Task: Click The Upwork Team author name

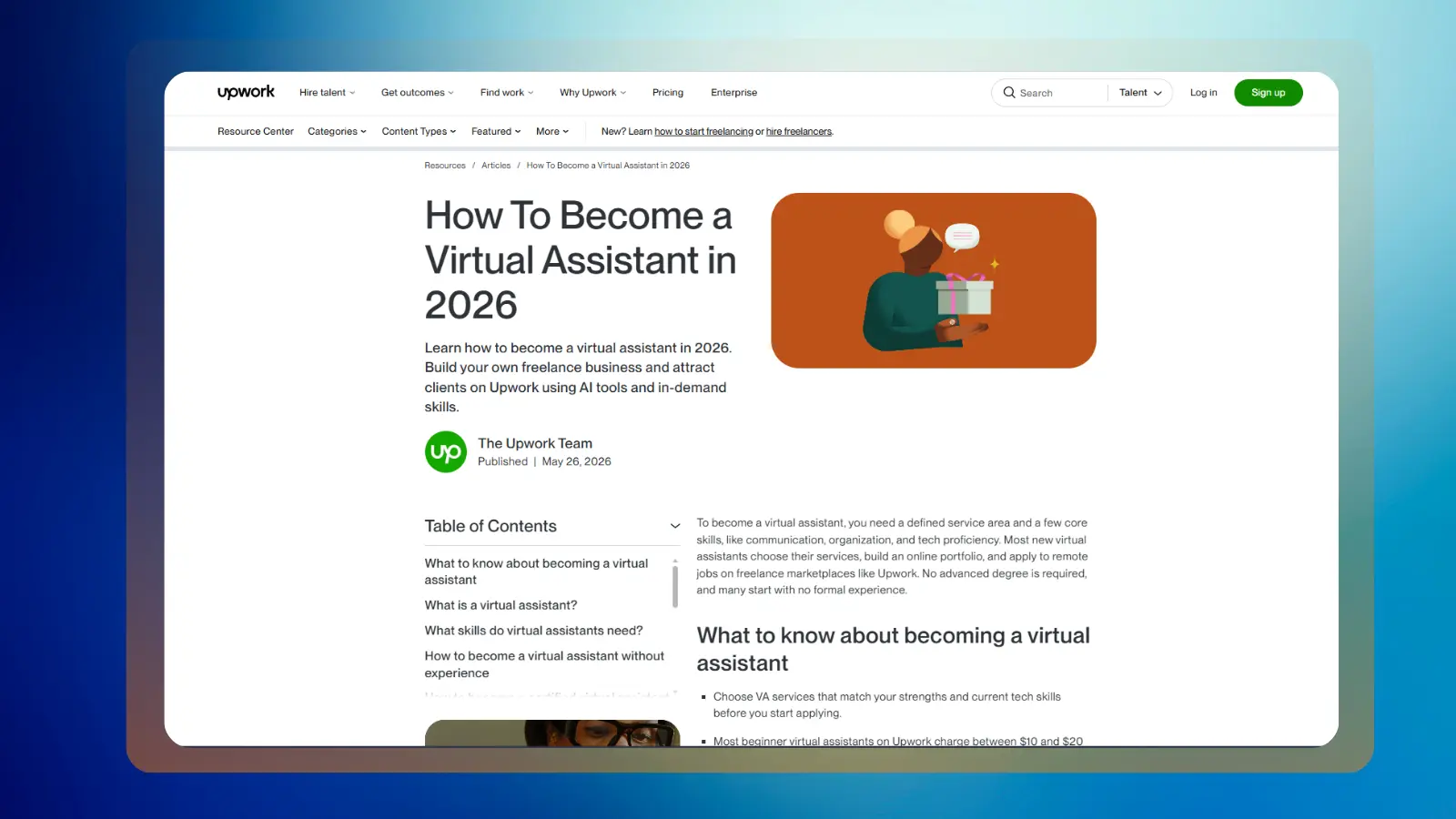Action: point(535,443)
